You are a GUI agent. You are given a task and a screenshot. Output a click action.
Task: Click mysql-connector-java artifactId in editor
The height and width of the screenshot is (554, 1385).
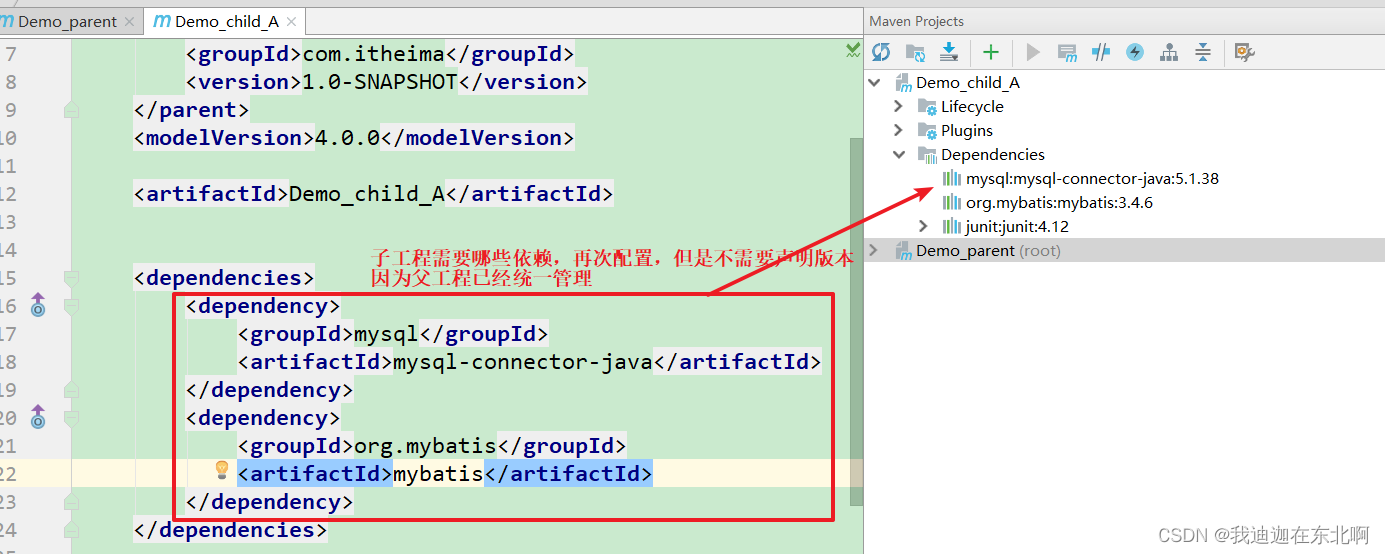523,362
